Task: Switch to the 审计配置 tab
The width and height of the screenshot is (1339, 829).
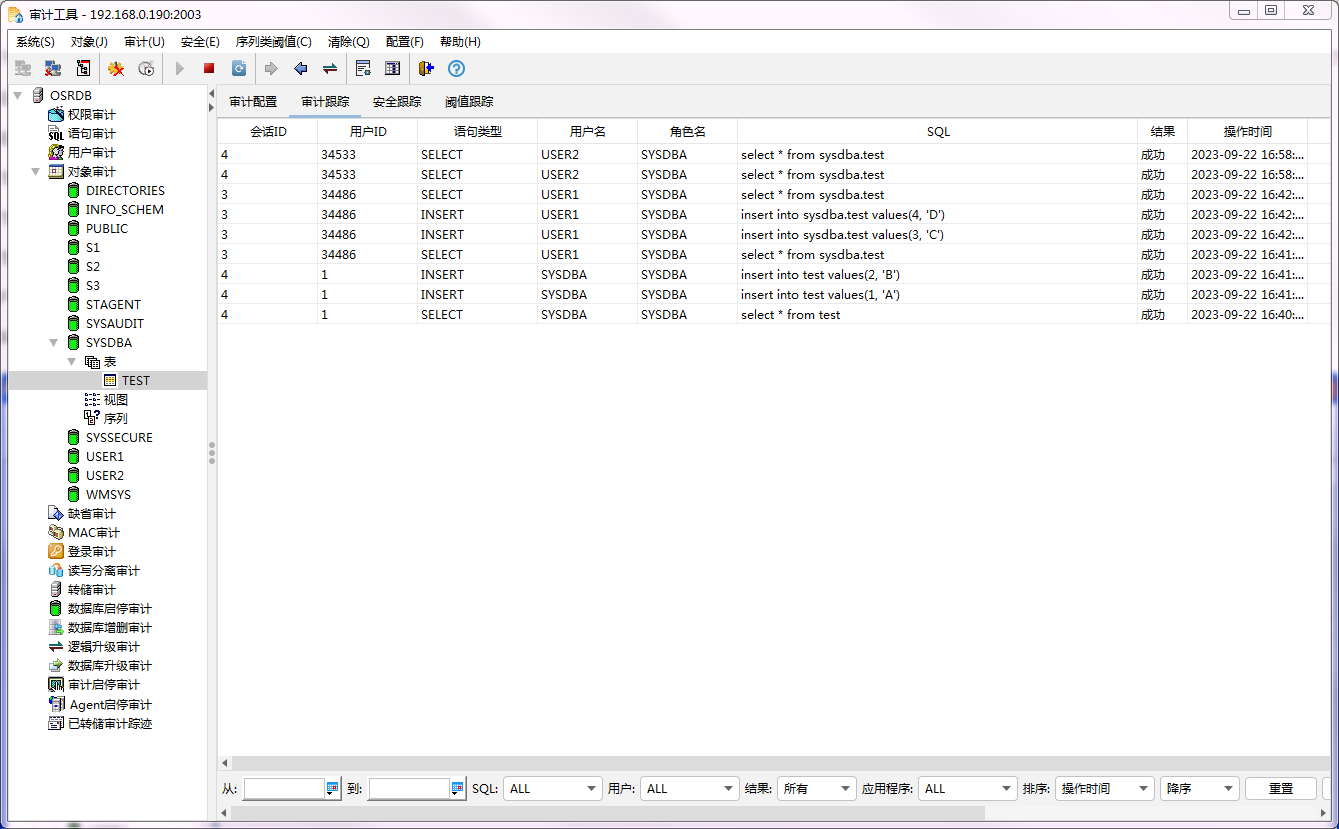Action: 253,102
